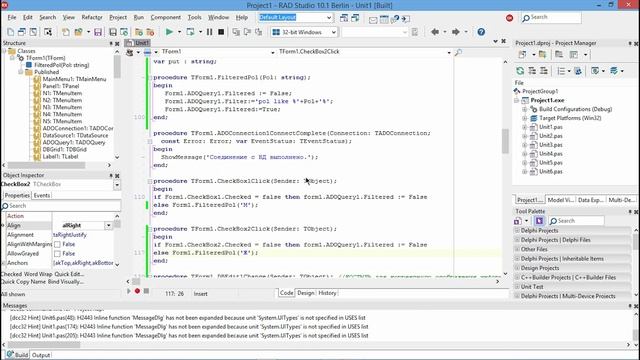Click the red stop-macro circle below code editor

click(x=137, y=291)
